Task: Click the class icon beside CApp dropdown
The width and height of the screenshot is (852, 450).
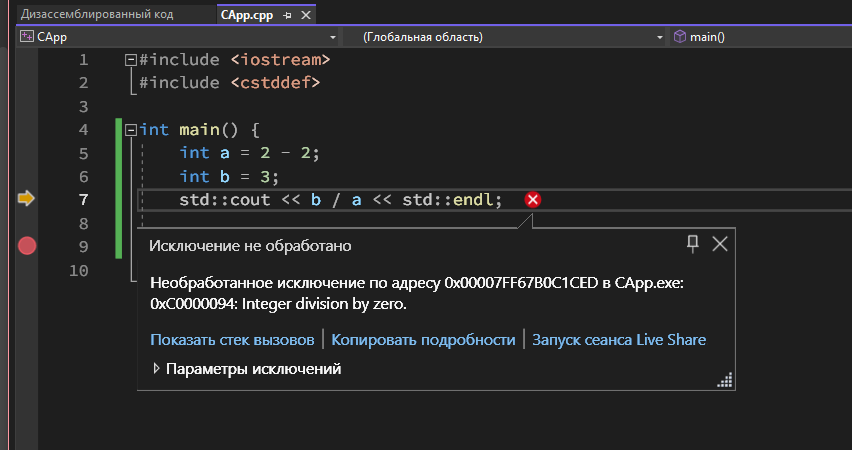Action: tap(27, 37)
